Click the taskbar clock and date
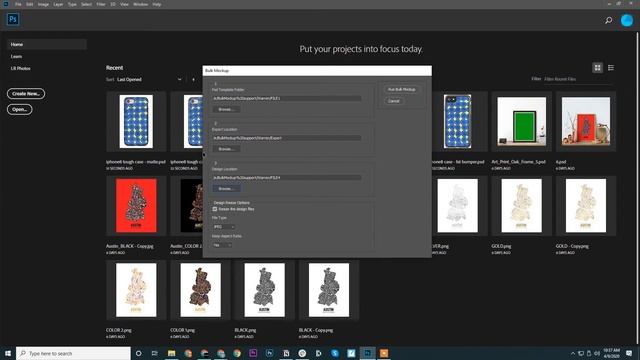Screen dimensions: 640x360 [x=611, y=353]
